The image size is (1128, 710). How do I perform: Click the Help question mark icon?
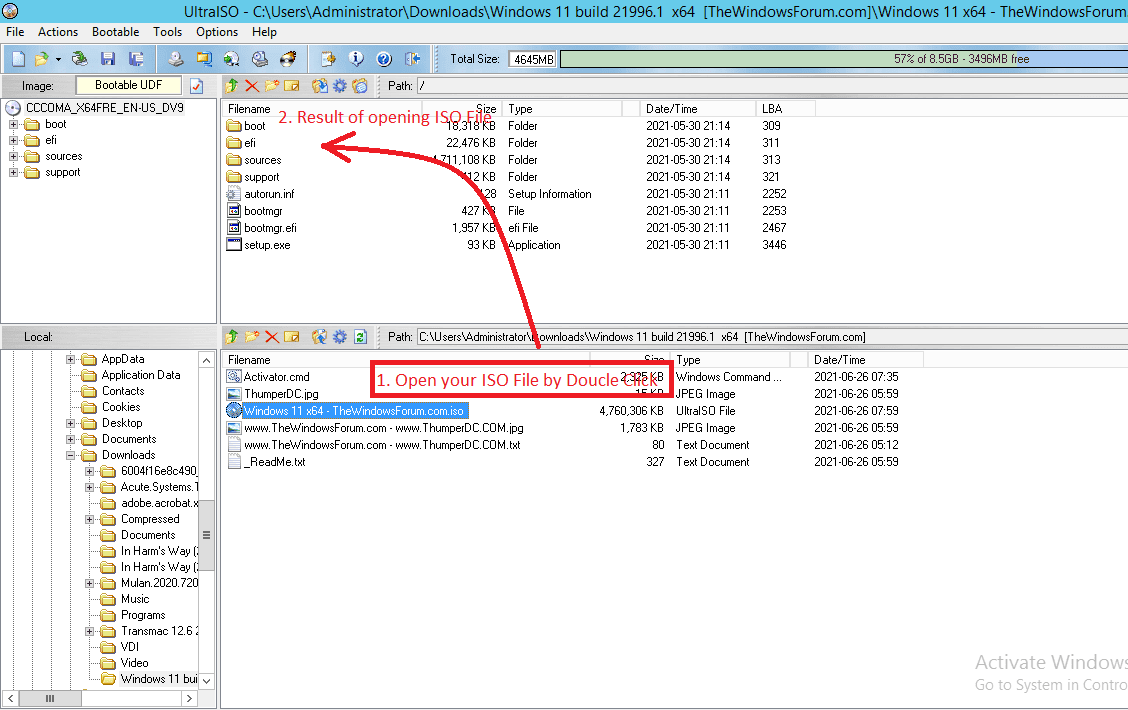[x=383, y=58]
